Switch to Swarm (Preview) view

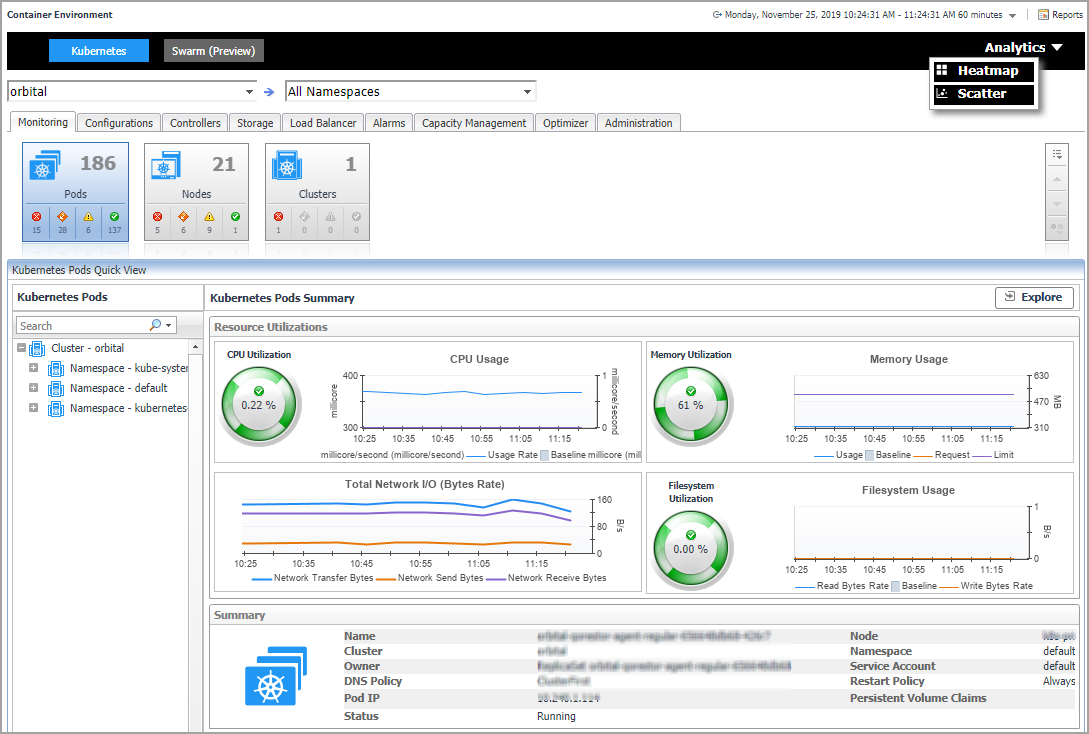[214, 51]
